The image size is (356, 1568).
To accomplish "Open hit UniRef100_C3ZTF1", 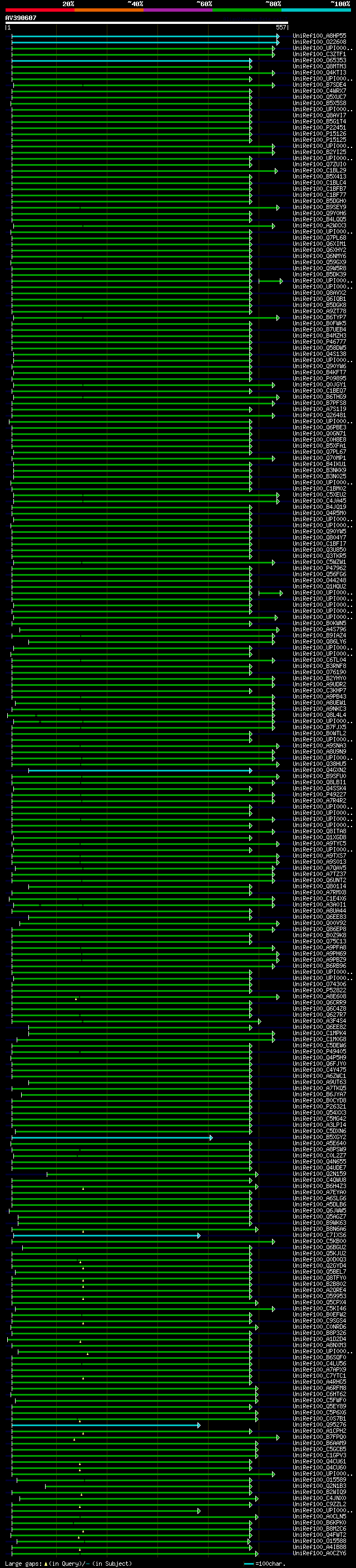I will [x=319, y=54].
